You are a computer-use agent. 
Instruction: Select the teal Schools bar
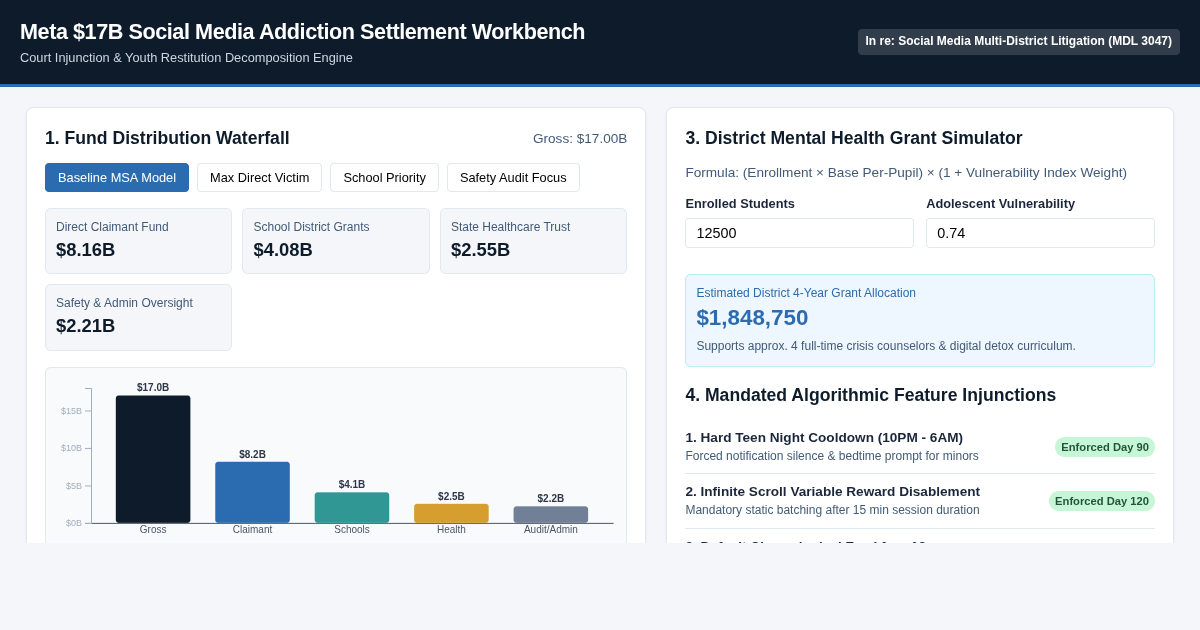coord(352,507)
